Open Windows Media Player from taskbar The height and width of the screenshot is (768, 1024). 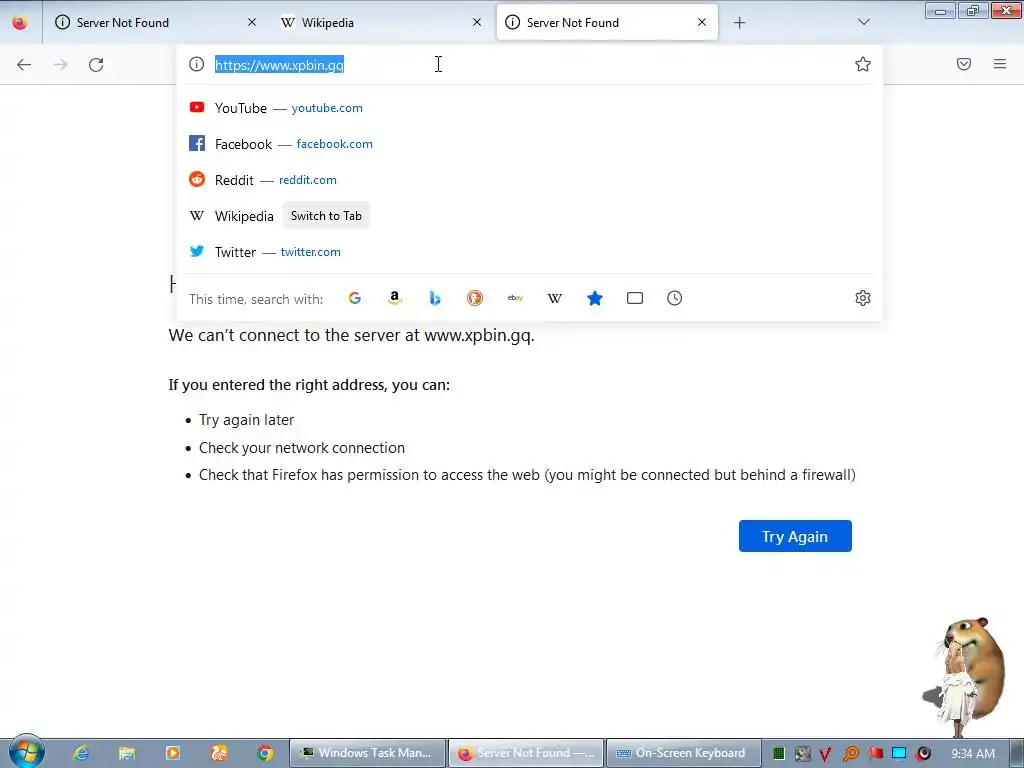[173, 753]
